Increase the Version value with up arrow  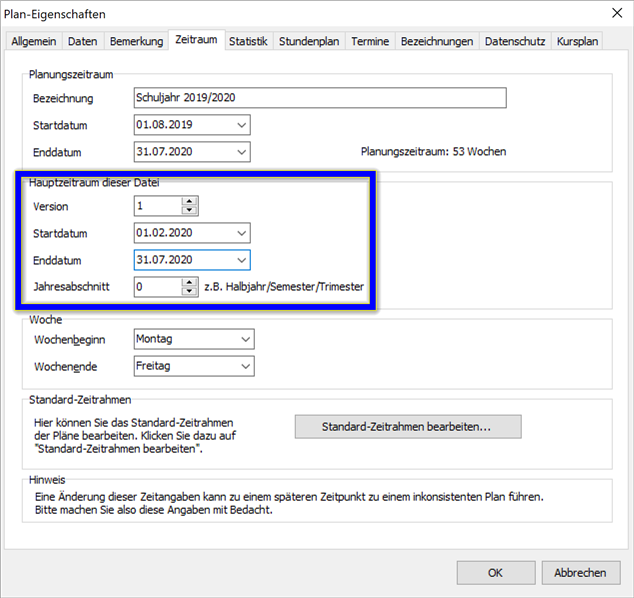point(190,201)
